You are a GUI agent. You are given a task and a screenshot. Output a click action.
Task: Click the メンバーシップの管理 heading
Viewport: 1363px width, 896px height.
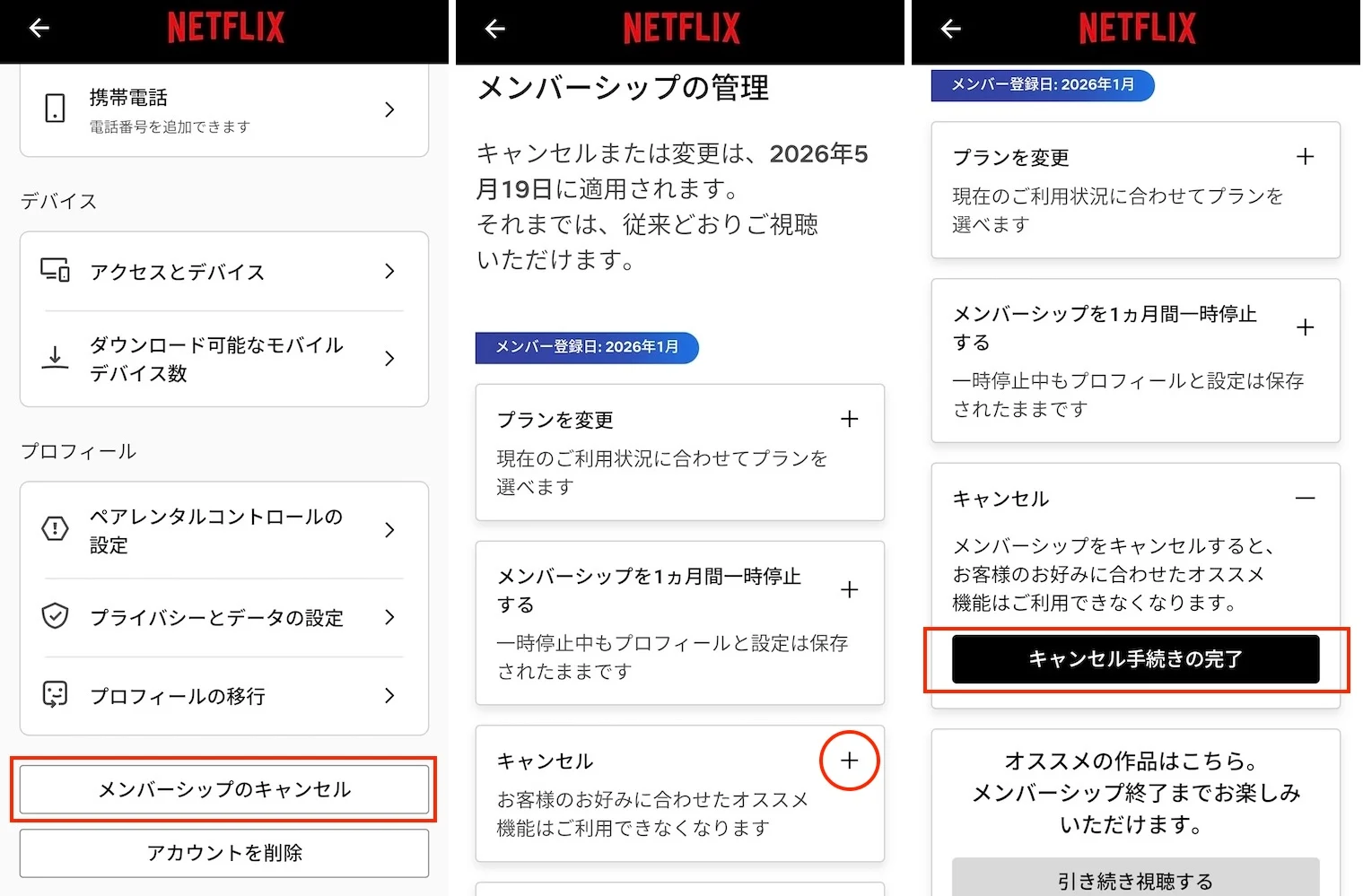tap(623, 88)
